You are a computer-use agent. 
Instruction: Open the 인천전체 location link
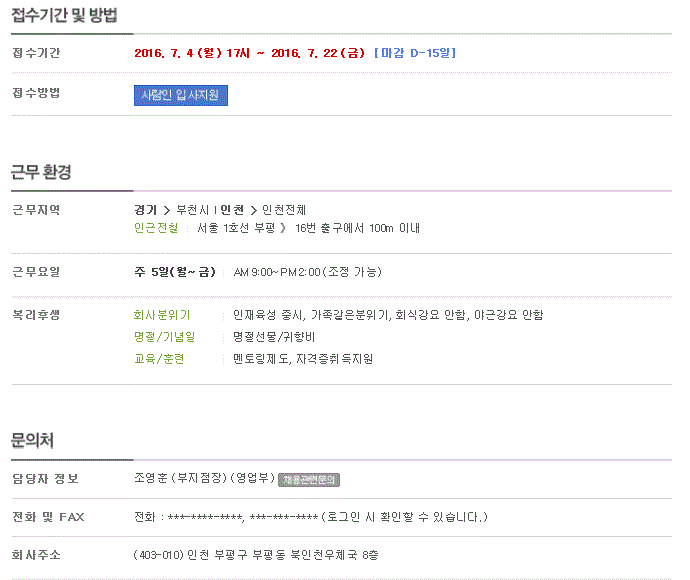click(x=284, y=210)
